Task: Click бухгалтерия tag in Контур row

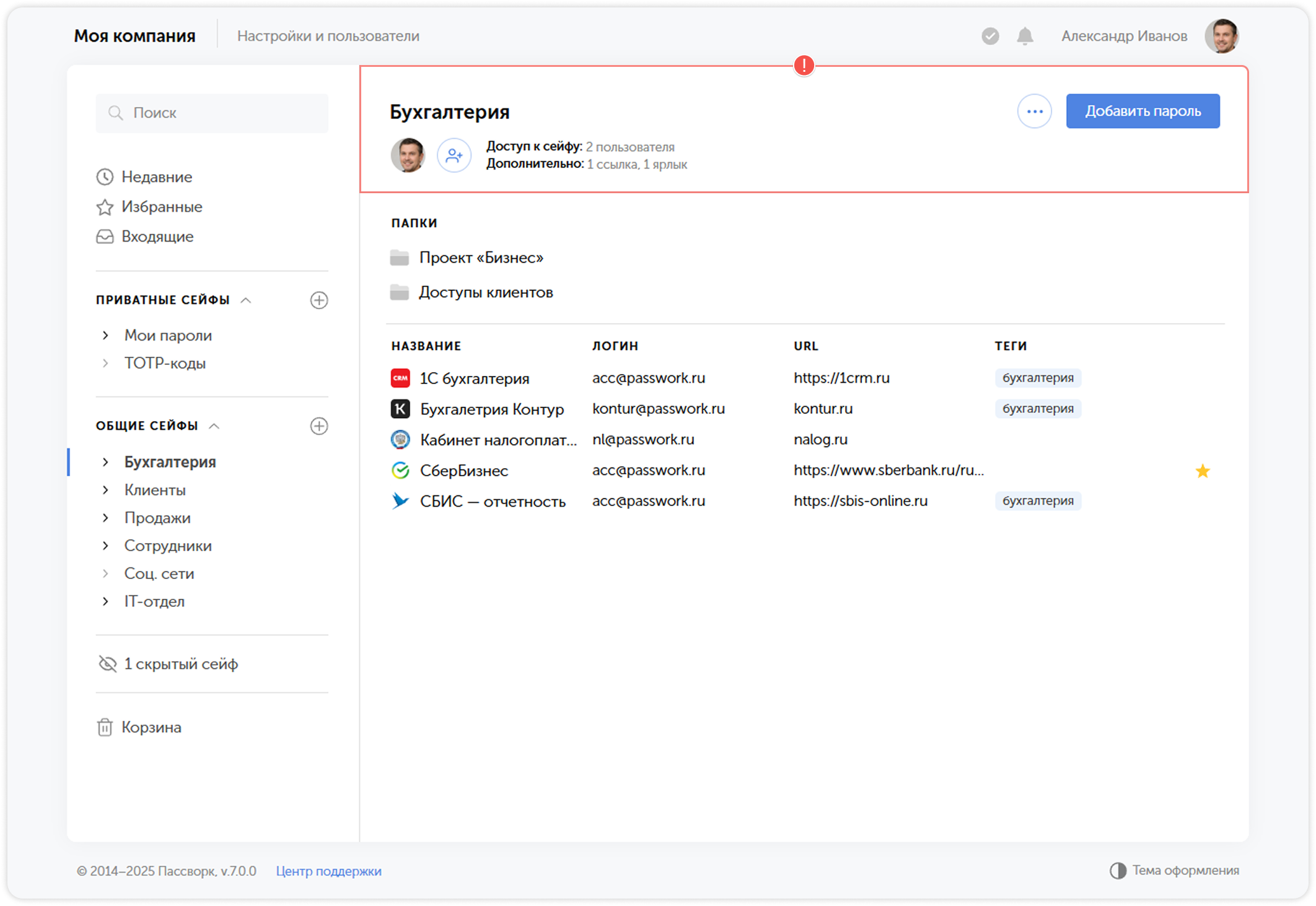Action: (1038, 409)
